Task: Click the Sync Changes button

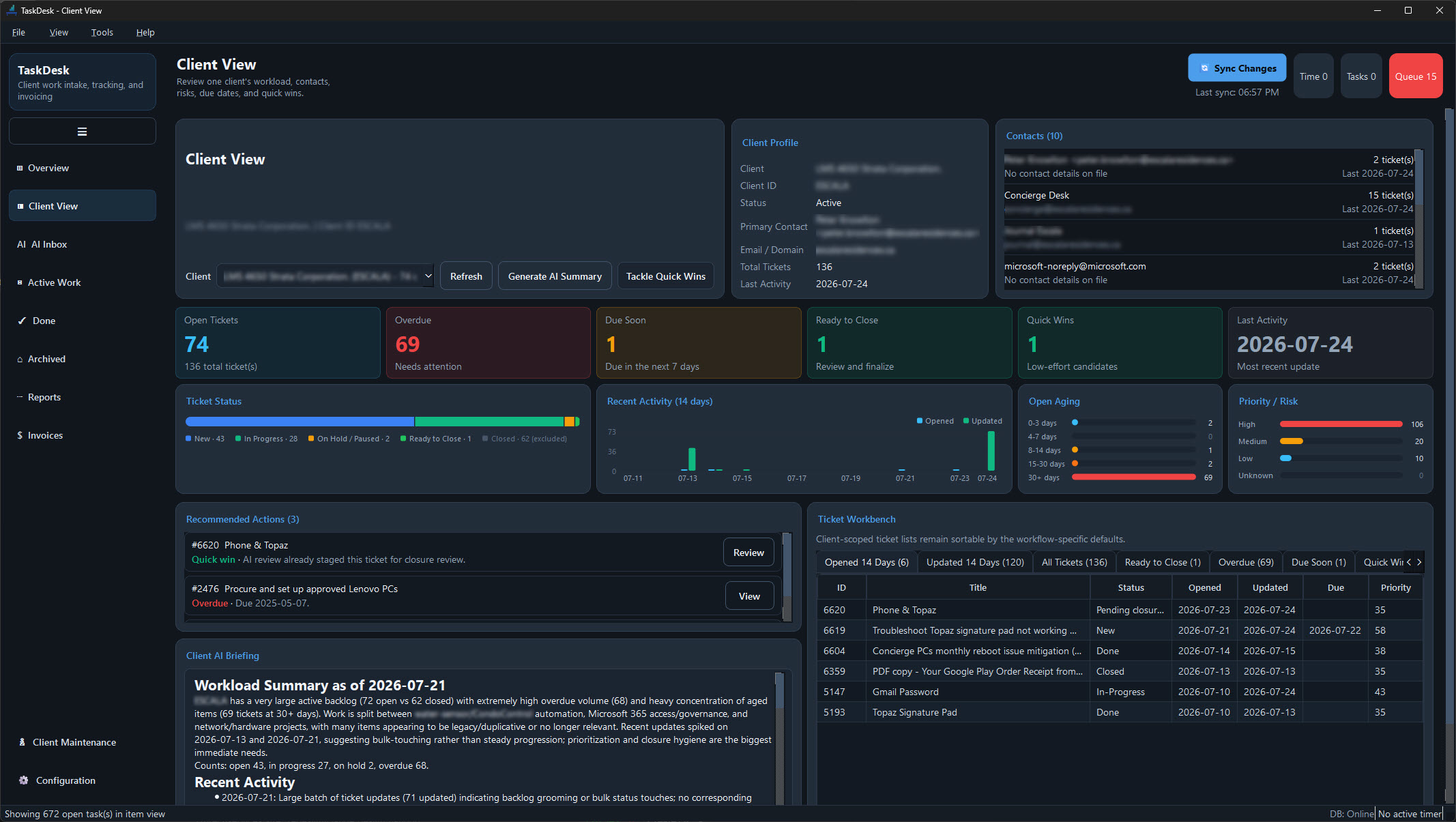Action: (x=1237, y=68)
